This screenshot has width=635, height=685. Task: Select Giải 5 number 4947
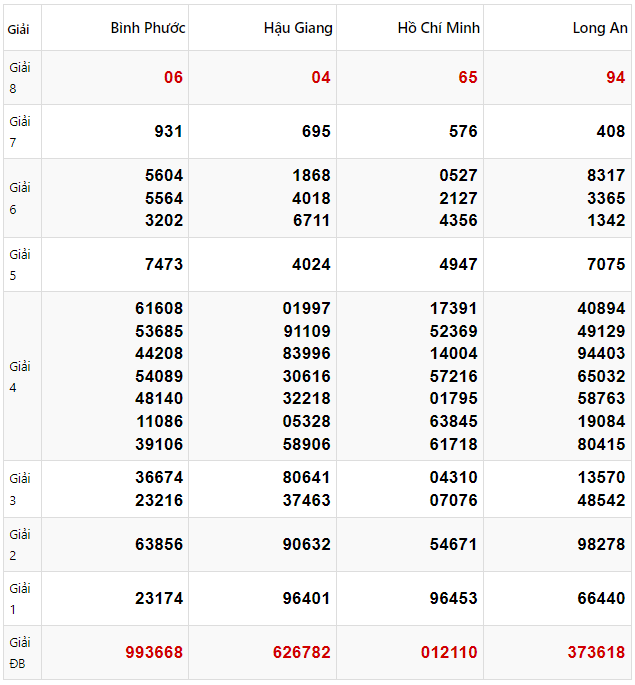click(458, 265)
